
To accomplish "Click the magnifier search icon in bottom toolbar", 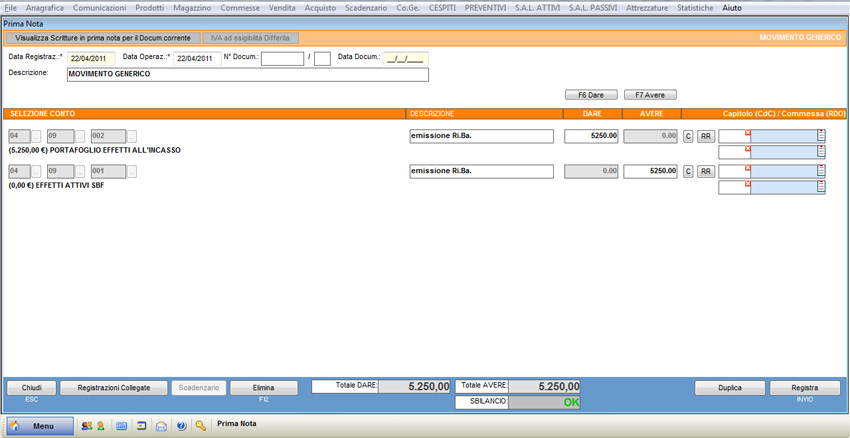I will click(x=201, y=426).
